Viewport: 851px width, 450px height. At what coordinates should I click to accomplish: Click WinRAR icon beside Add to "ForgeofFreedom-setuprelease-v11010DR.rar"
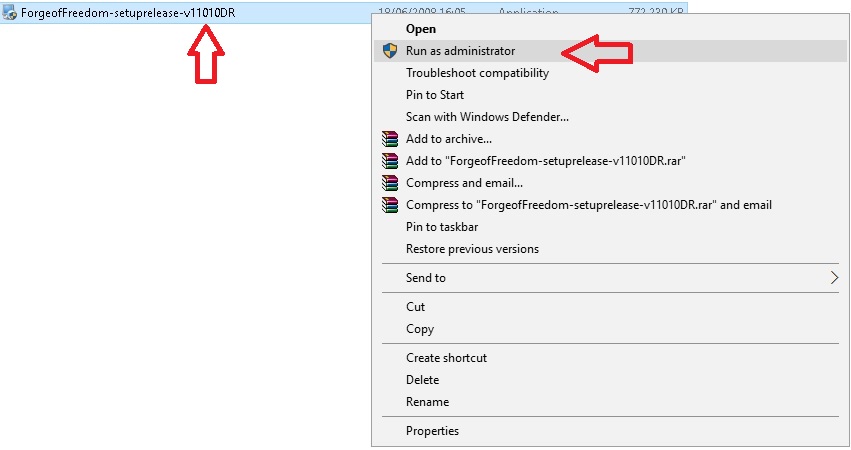click(390, 161)
